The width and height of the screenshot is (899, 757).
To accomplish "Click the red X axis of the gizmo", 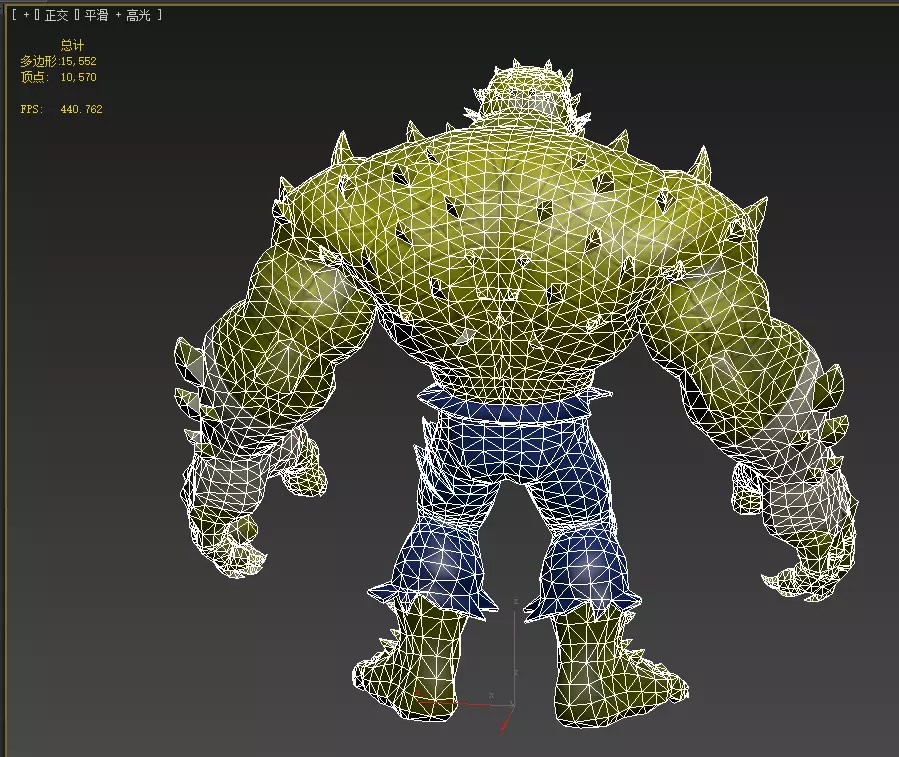I will (x=453, y=701).
